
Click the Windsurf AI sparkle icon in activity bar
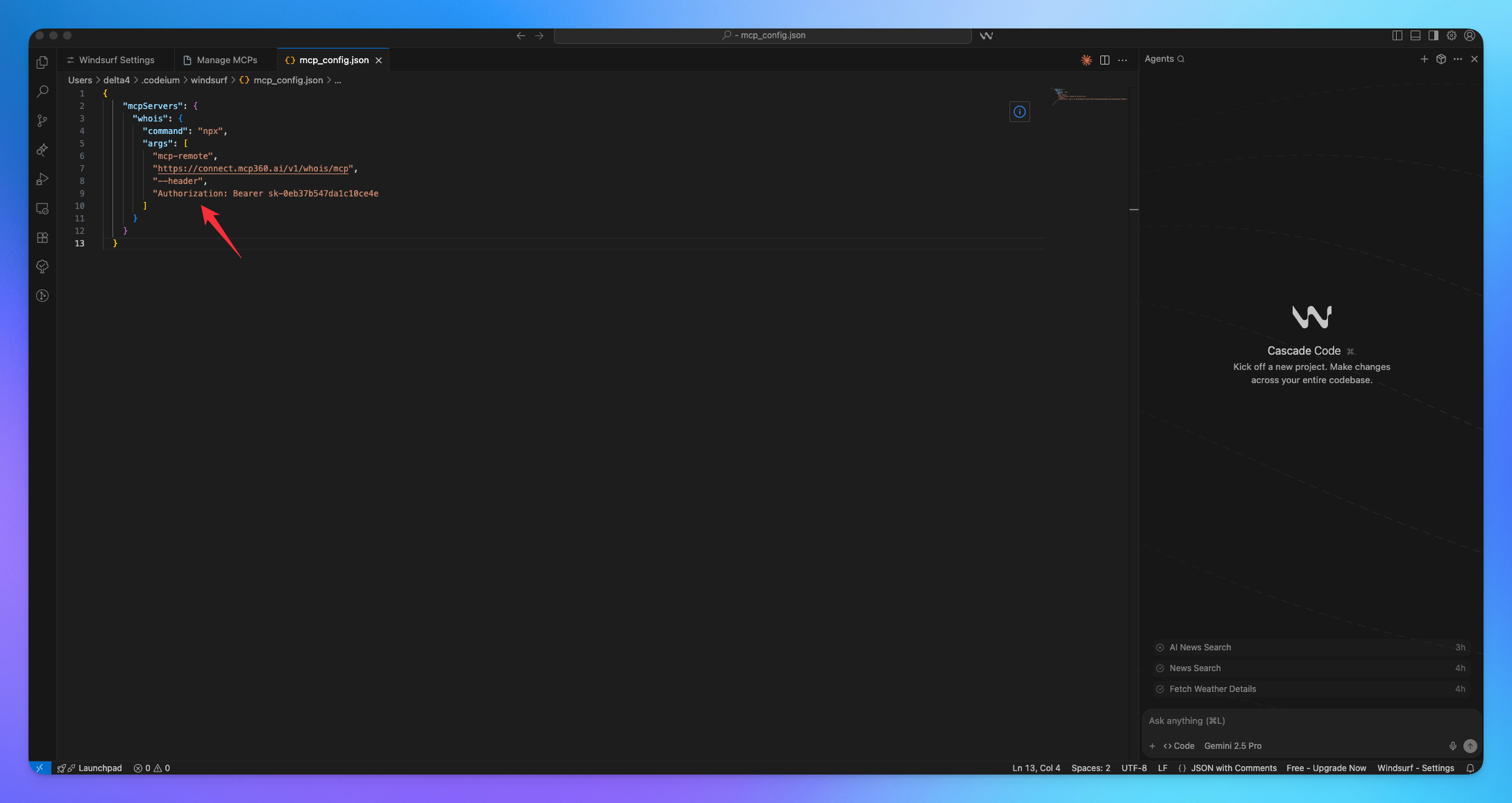pos(42,150)
